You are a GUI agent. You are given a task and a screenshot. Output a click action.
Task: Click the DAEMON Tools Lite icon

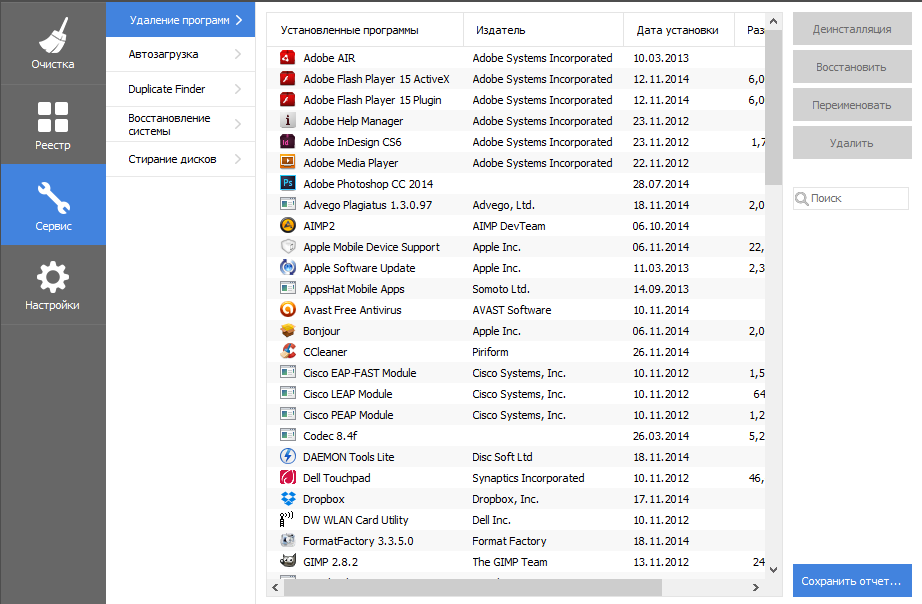[x=287, y=457]
